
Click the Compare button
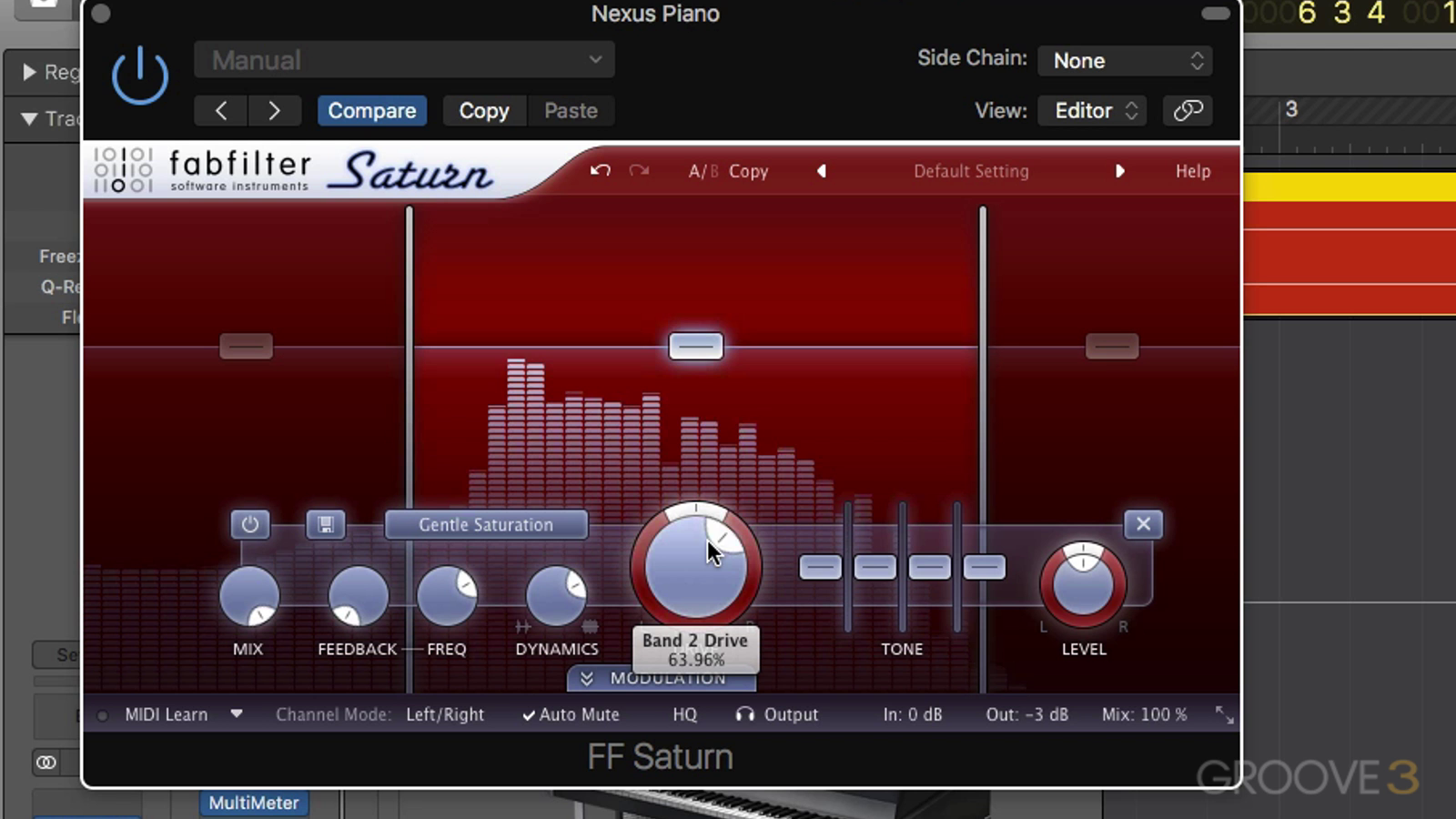pos(372,111)
